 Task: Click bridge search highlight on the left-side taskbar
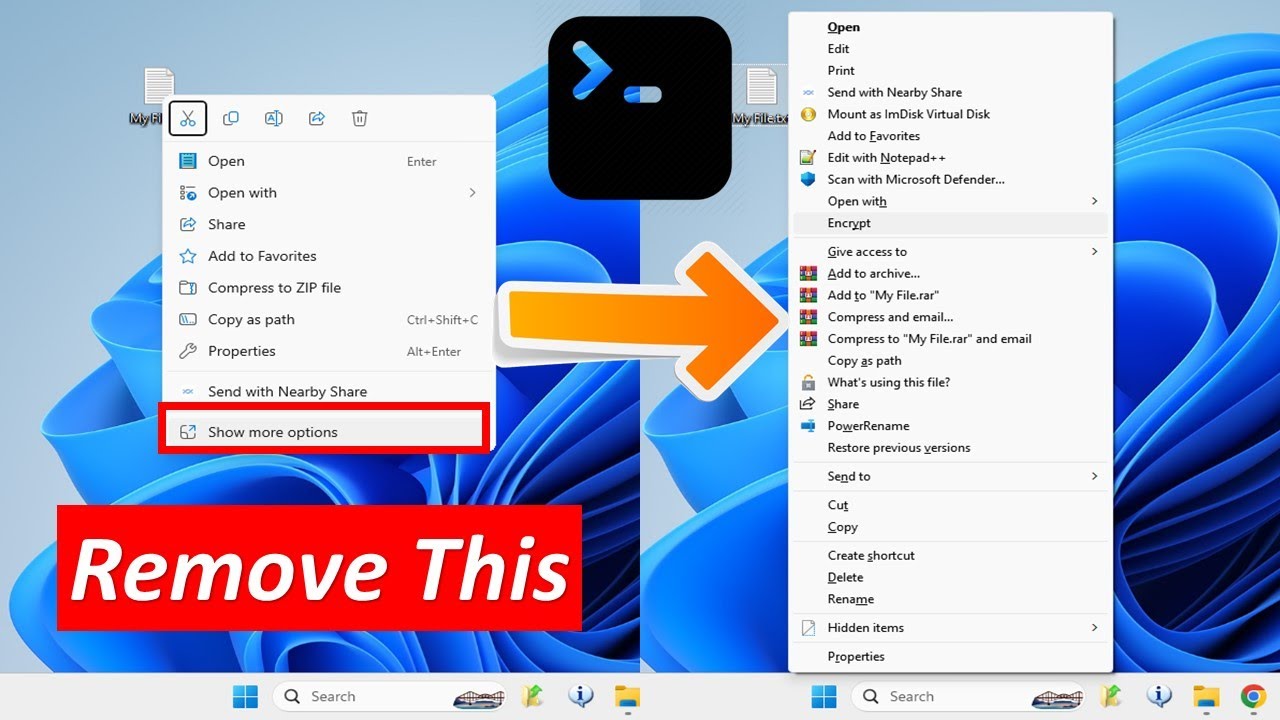click(x=477, y=698)
